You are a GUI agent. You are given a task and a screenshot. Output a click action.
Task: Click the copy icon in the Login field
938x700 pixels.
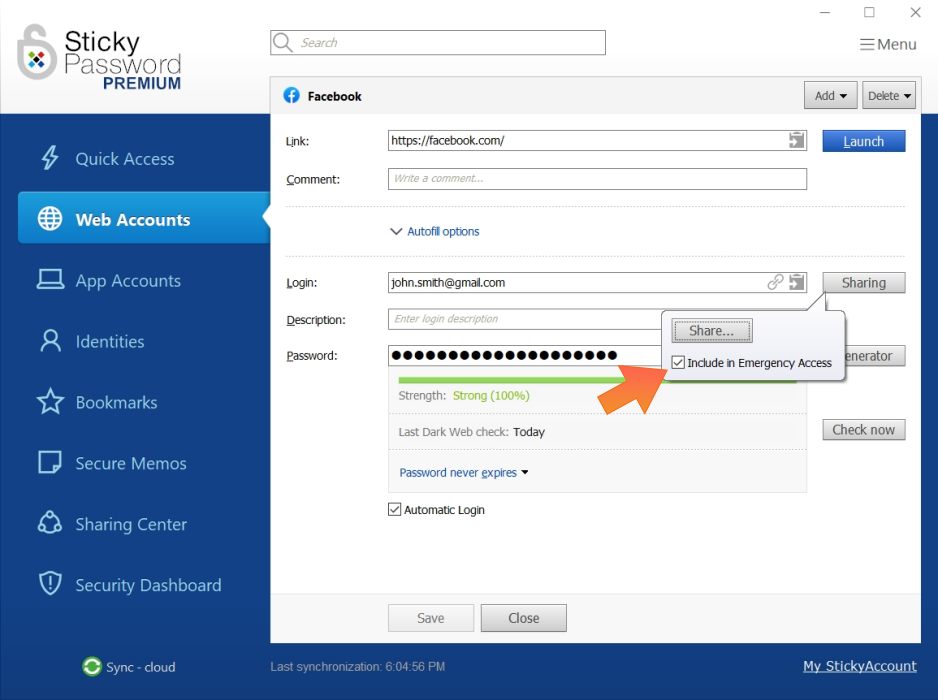(x=796, y=282)
